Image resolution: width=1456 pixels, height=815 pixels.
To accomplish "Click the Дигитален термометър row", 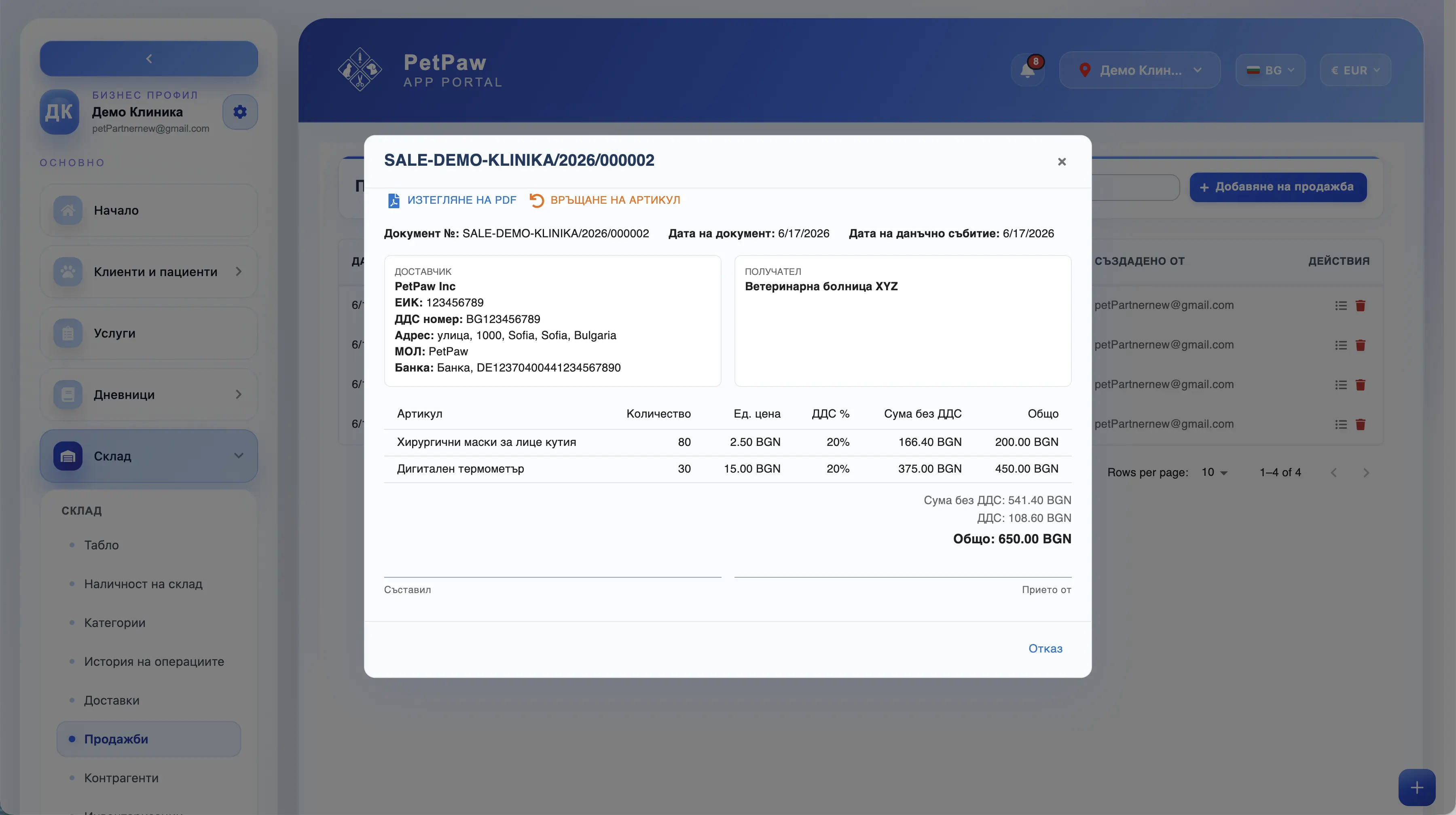I will click(728, 469).
